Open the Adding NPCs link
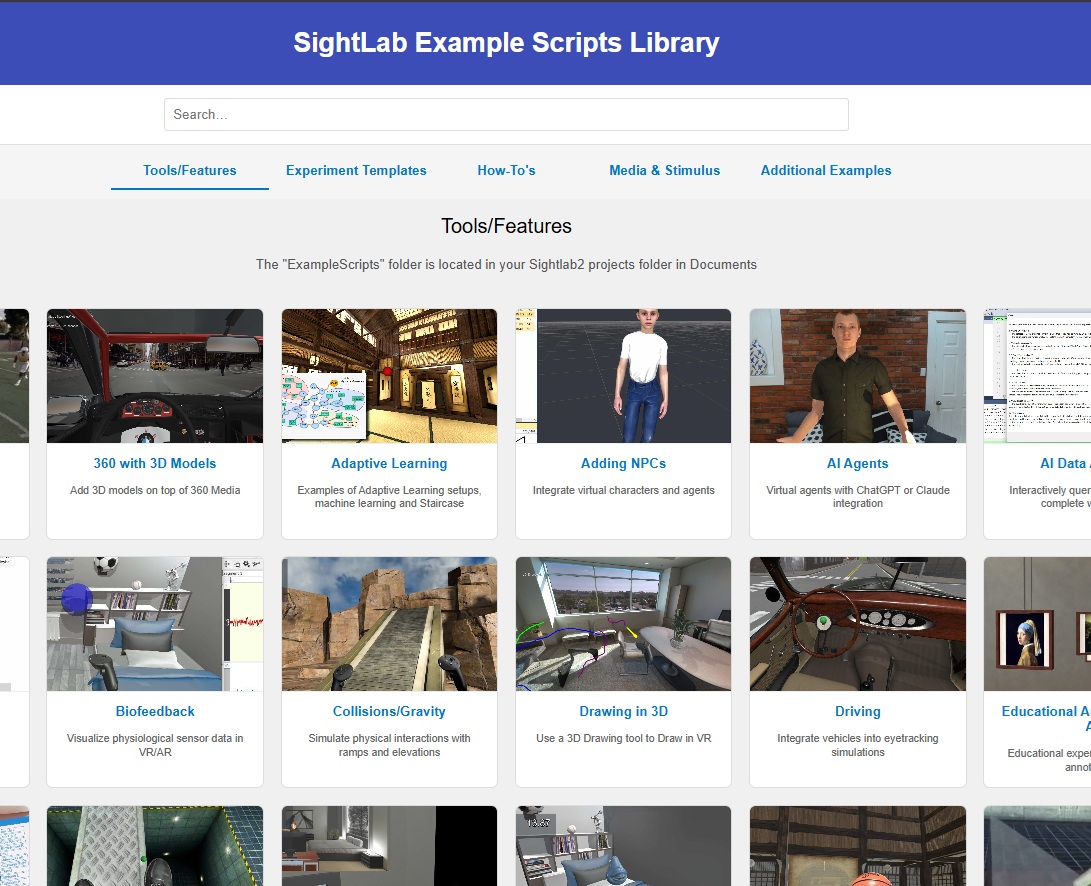 [623, 464]
